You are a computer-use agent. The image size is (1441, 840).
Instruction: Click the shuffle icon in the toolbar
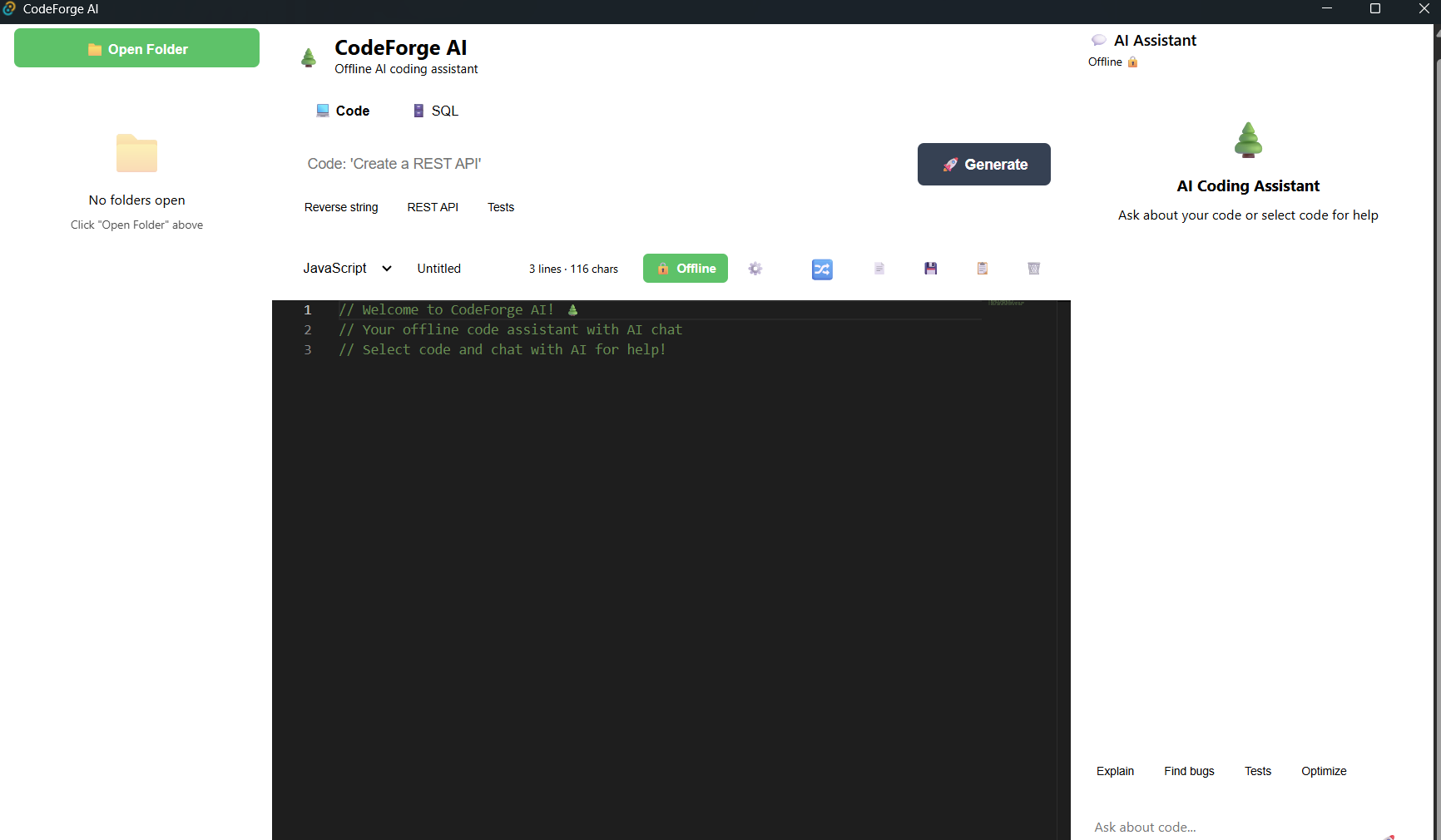click(821, 269)
